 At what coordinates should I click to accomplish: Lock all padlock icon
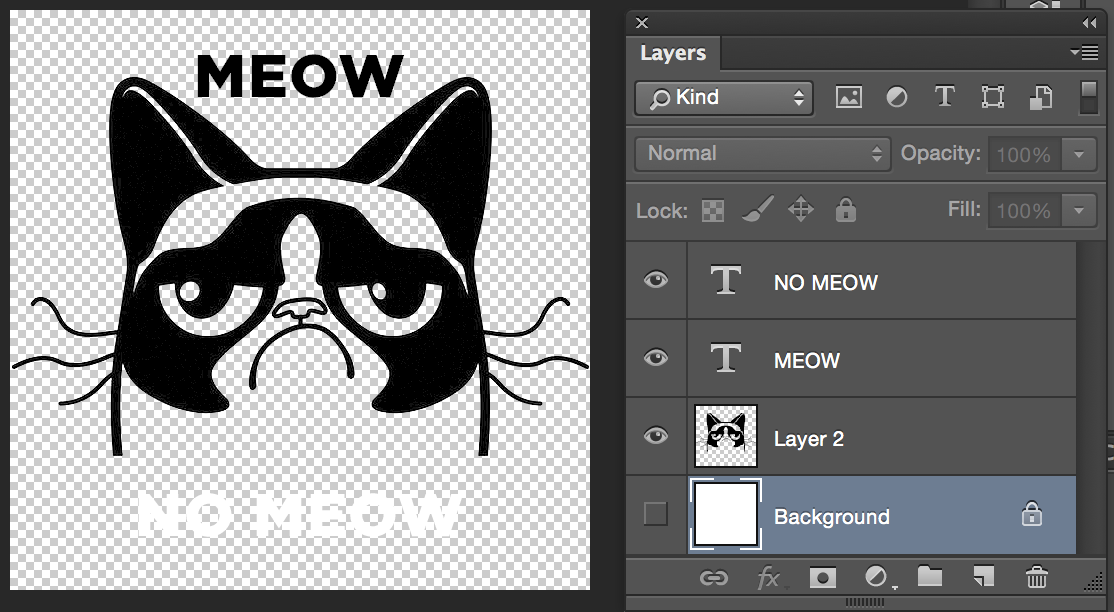pos(845,210)
